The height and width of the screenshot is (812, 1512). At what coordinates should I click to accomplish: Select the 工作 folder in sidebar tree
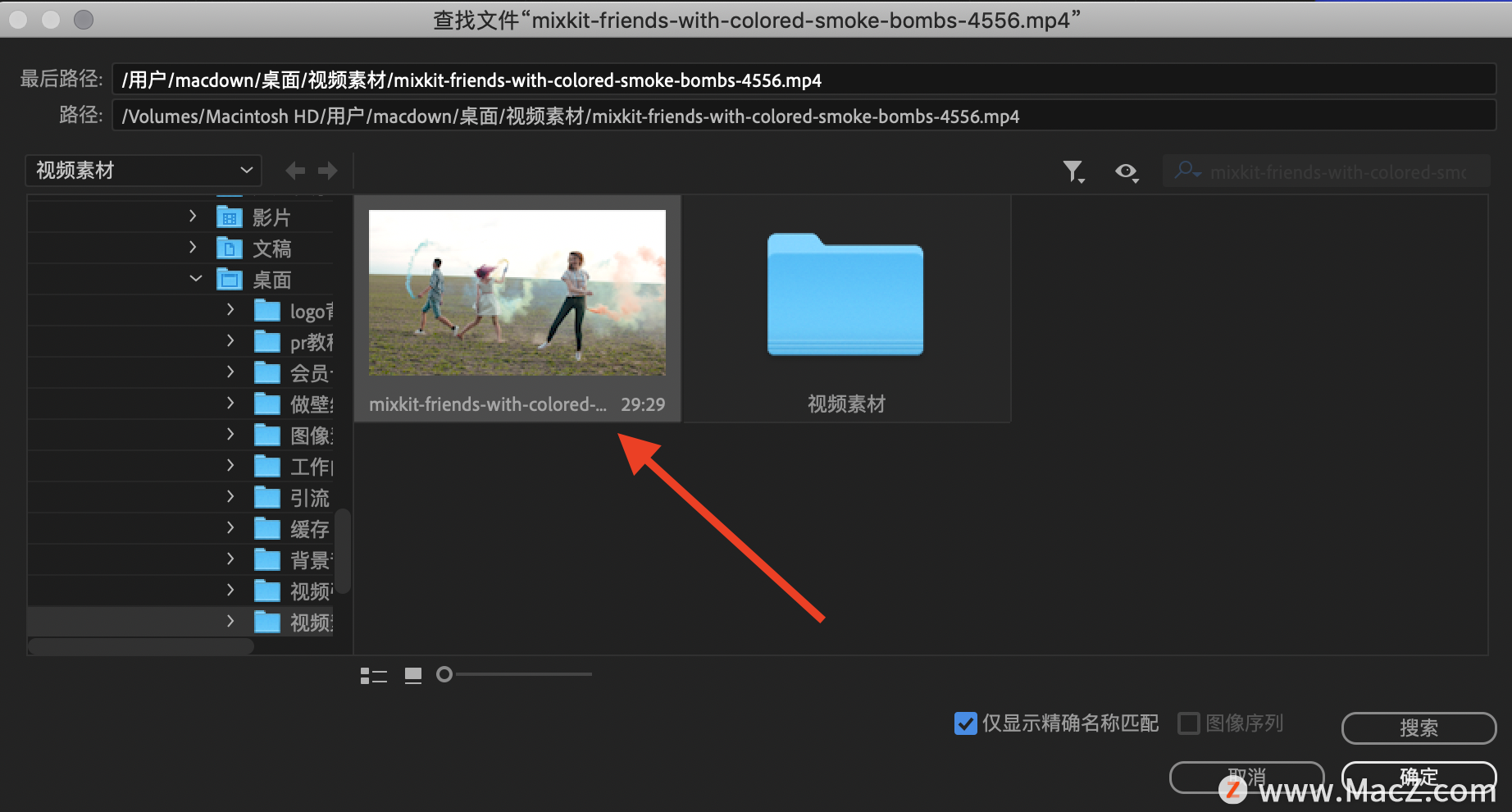(310, 467)
